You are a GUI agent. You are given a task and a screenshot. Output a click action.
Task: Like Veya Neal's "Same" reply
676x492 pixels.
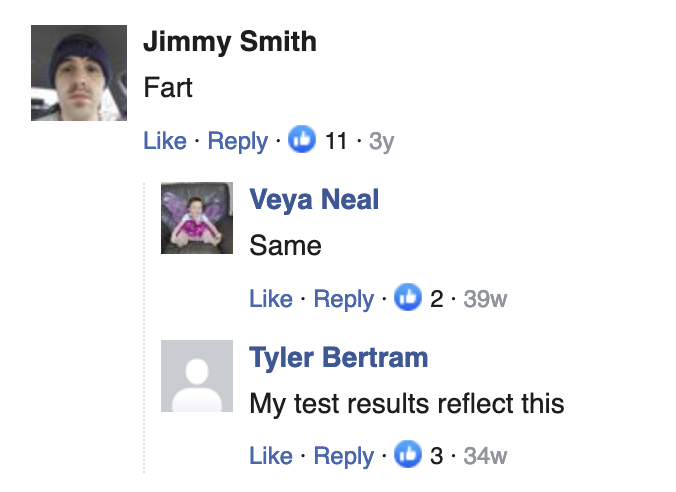pos(271,299)
